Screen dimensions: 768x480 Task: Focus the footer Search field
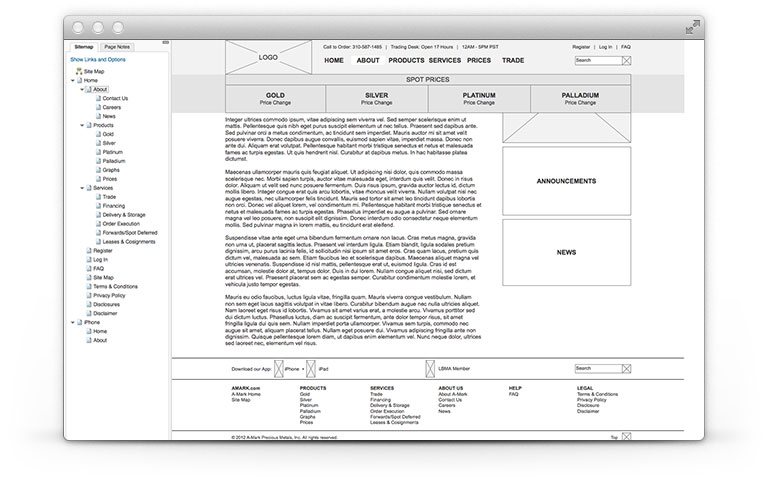click(x=598, y=368)
